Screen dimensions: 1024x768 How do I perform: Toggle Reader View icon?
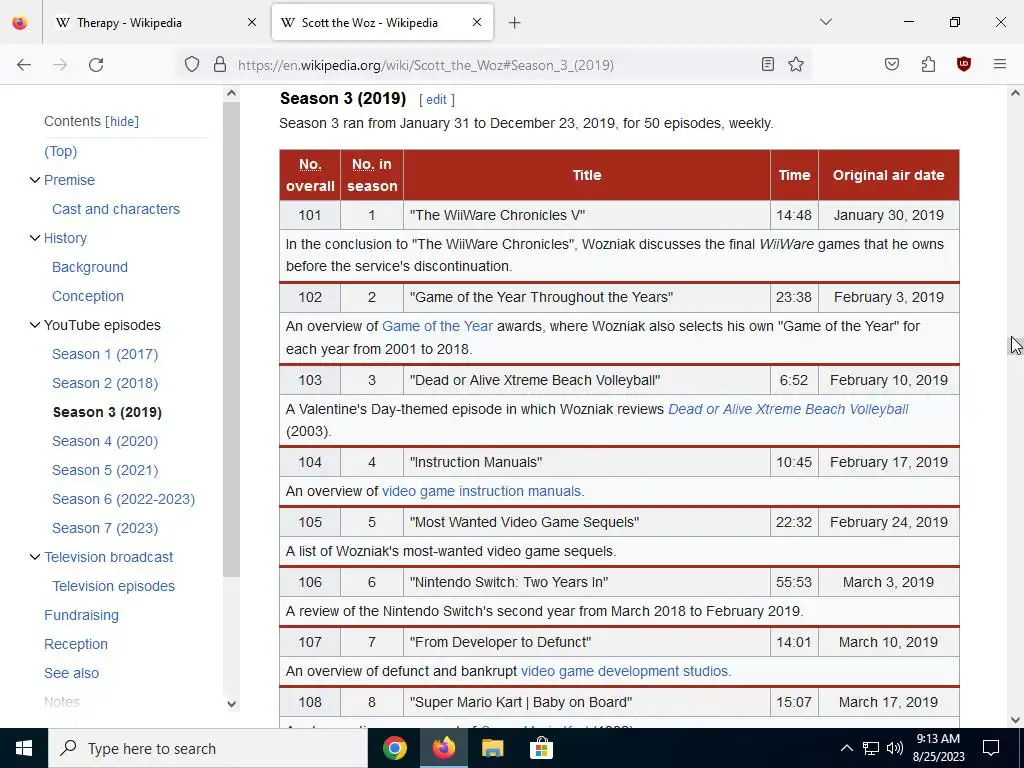click(x=768, y=64)
